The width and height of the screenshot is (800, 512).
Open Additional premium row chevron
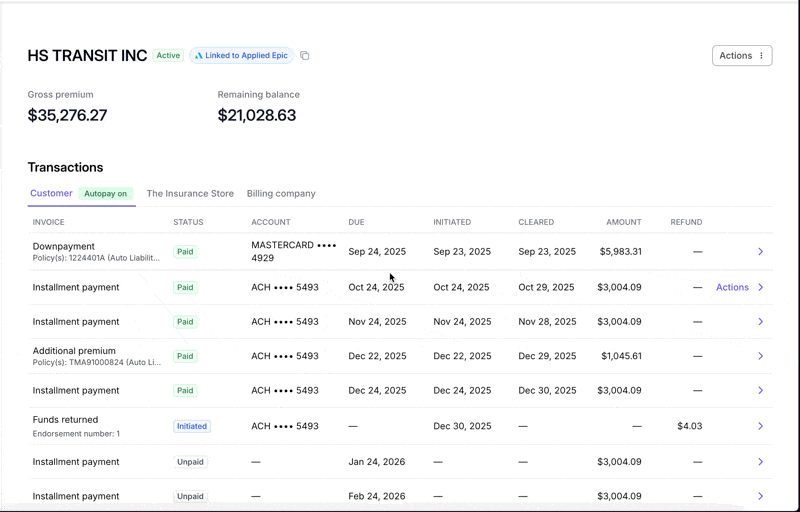pos(760,356)
